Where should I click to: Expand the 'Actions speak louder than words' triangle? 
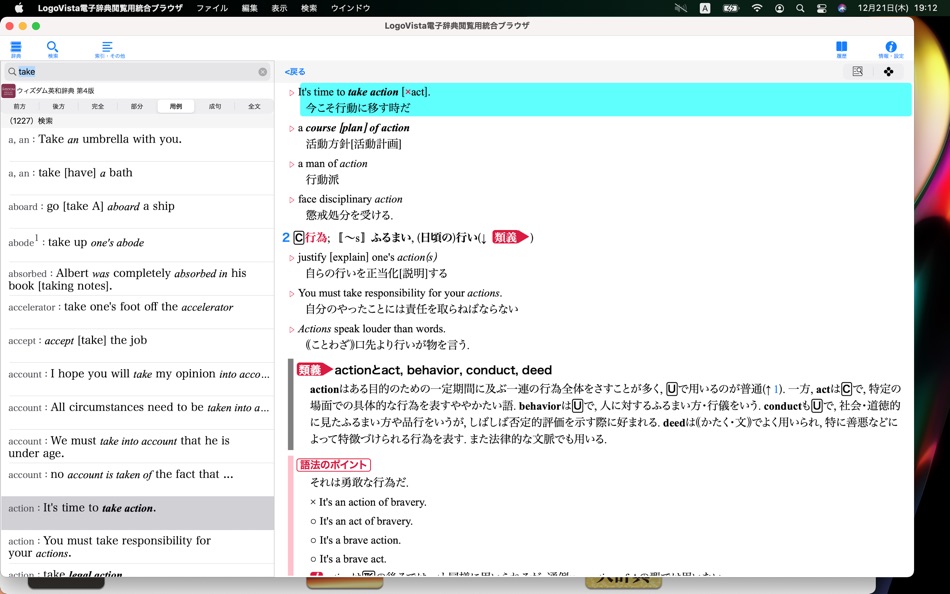click(x=291, y=330)
